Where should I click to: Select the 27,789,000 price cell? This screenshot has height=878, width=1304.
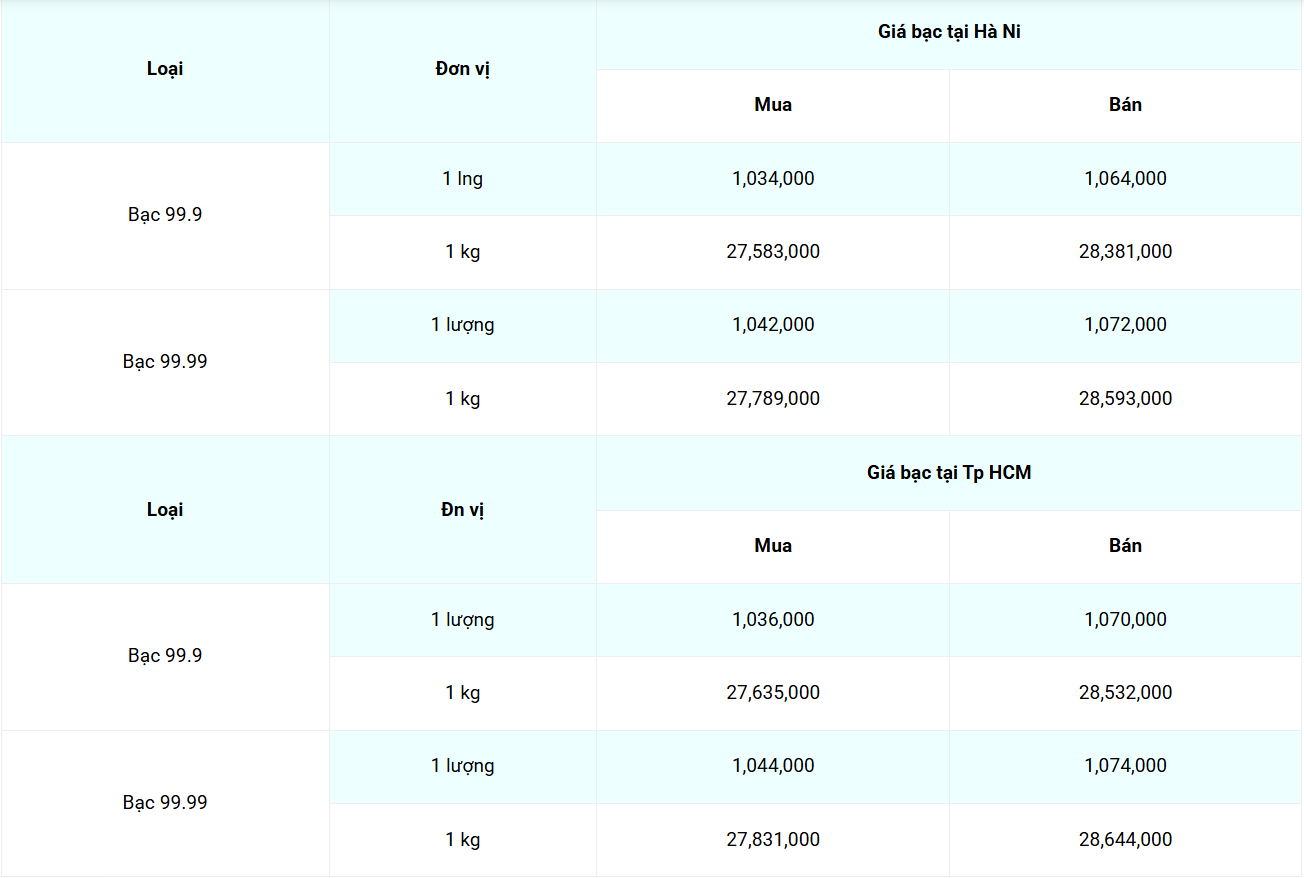tap(773, 399)
